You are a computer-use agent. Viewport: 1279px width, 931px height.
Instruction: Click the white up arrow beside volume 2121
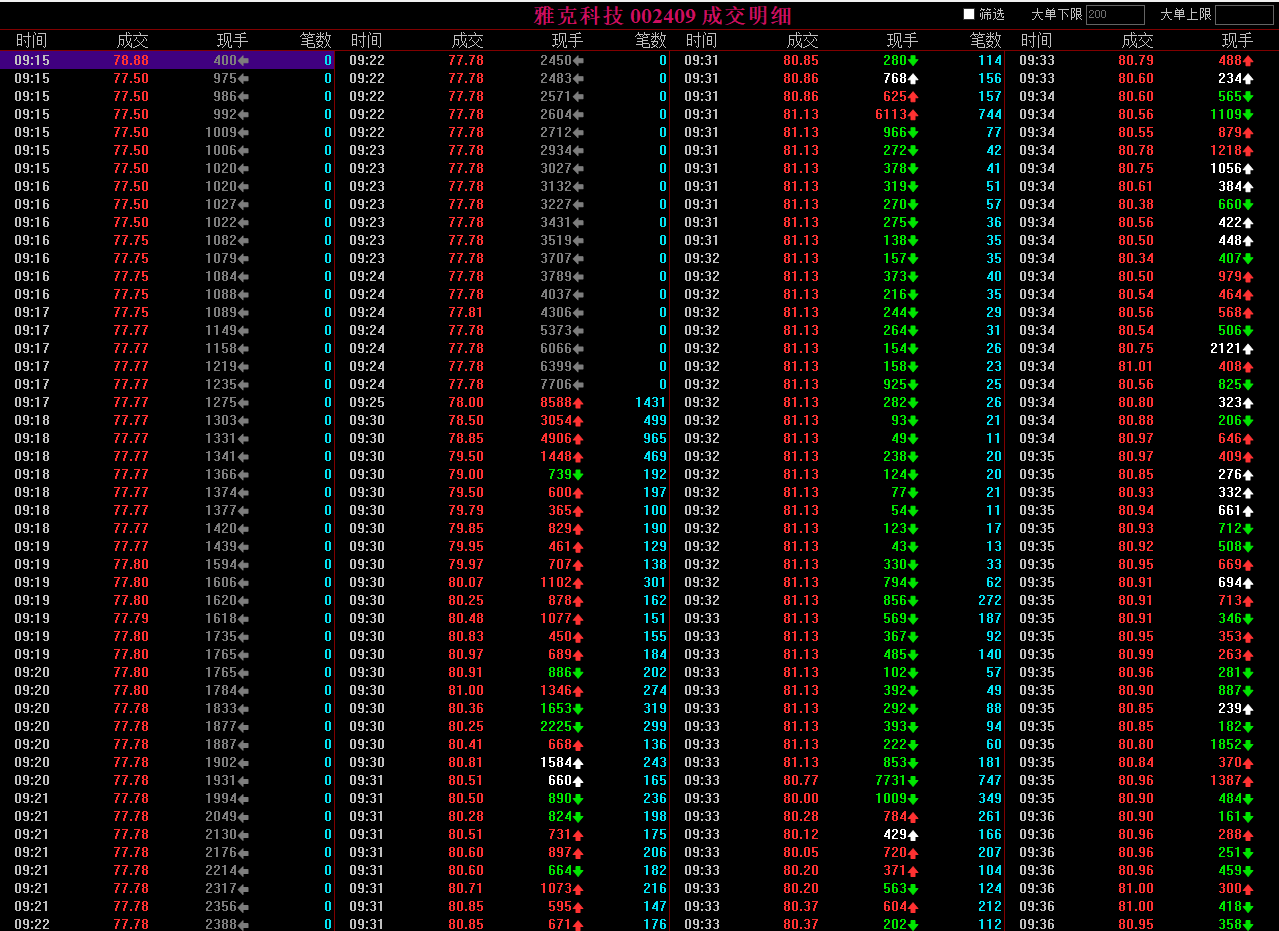tap(1248, 348)
